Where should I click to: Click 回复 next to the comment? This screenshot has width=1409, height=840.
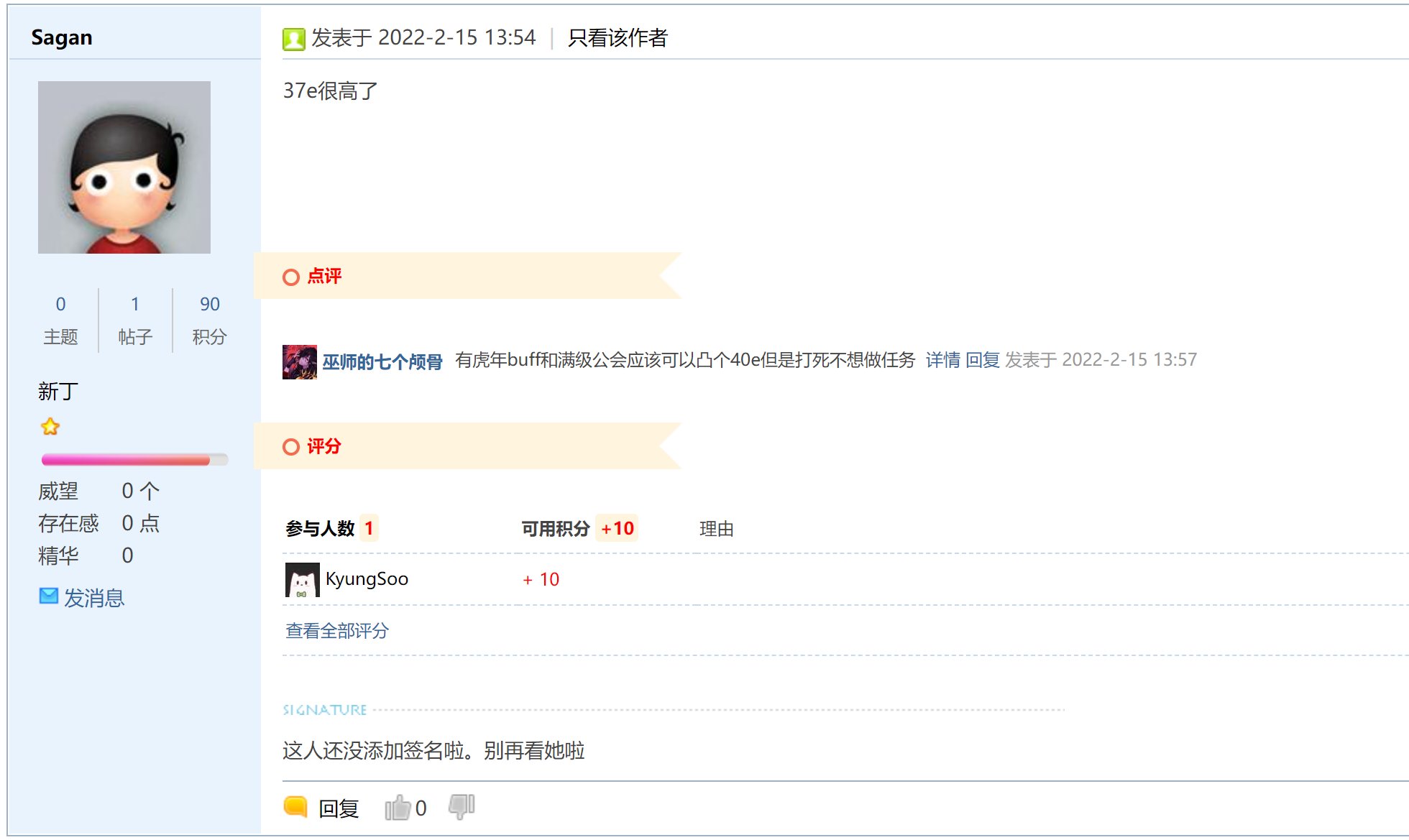tap(982, 359)
